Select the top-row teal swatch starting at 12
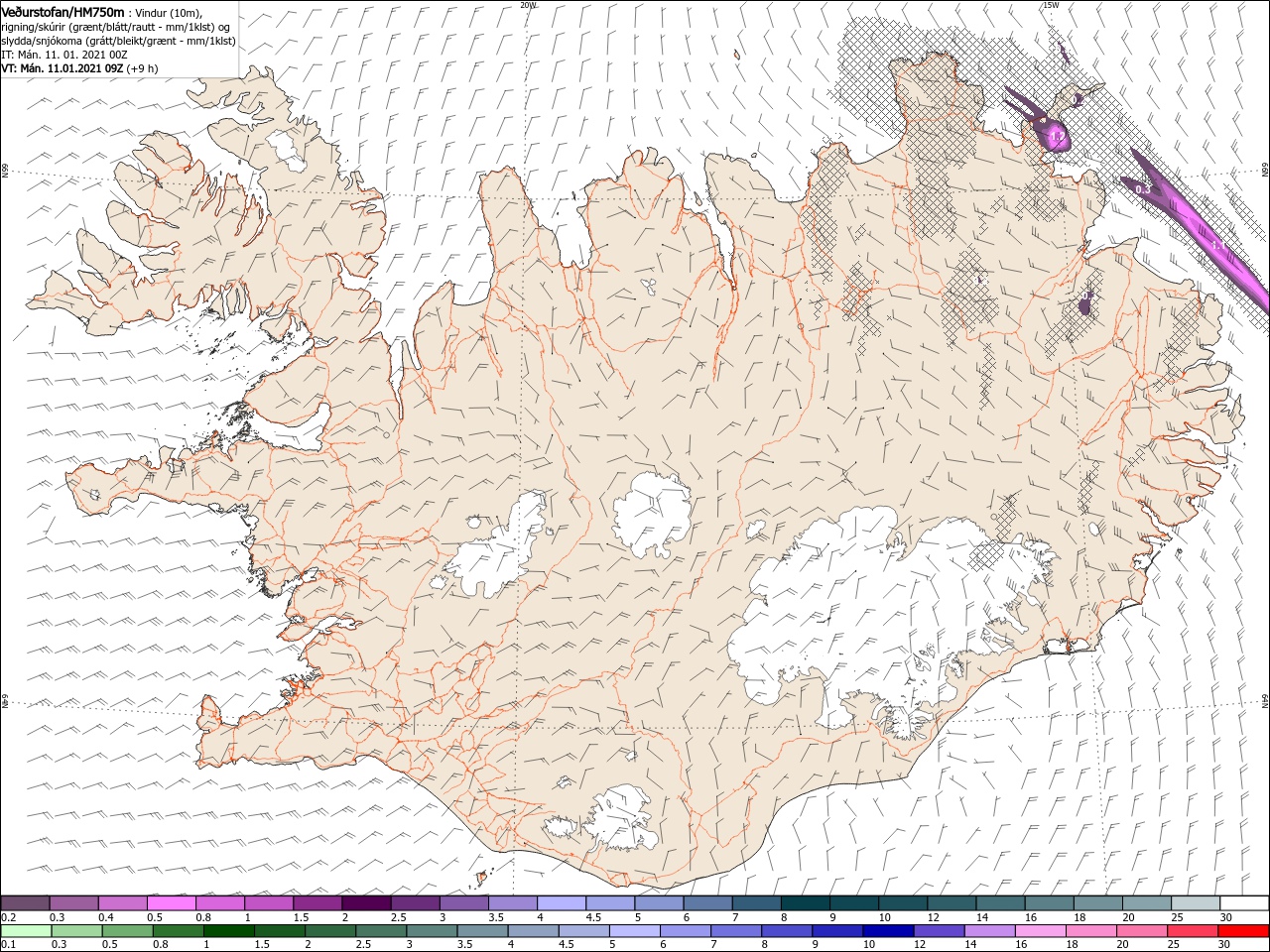 point(952,902)
